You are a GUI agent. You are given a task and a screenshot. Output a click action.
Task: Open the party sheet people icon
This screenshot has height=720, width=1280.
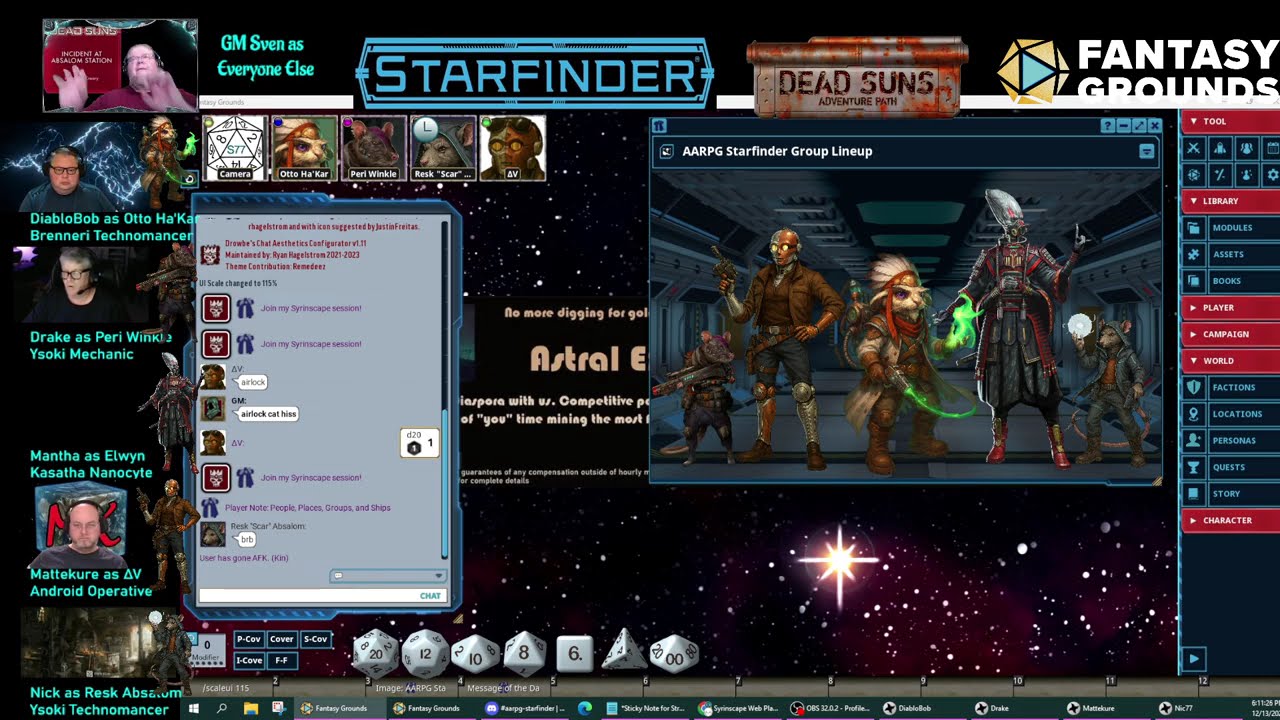[1246, 148]
